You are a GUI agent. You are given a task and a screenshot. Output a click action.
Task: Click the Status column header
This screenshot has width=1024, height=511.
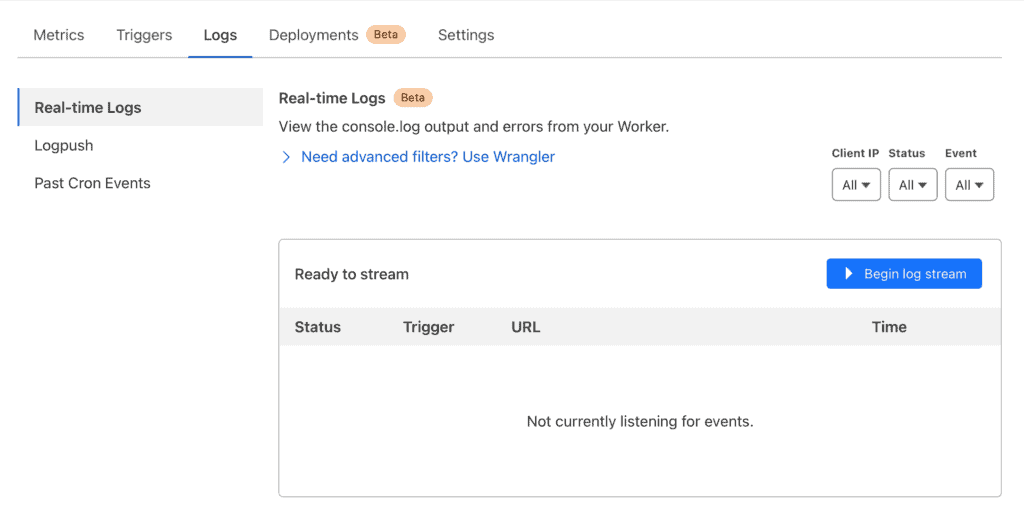point(318,327)
